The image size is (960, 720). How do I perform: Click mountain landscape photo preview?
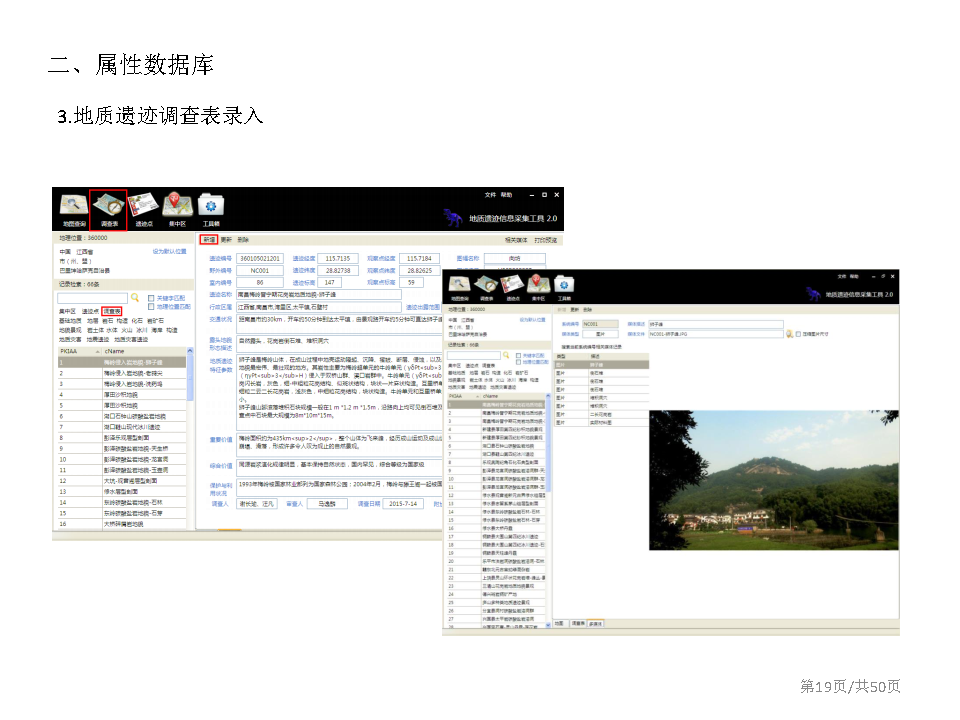click(773, 480)
